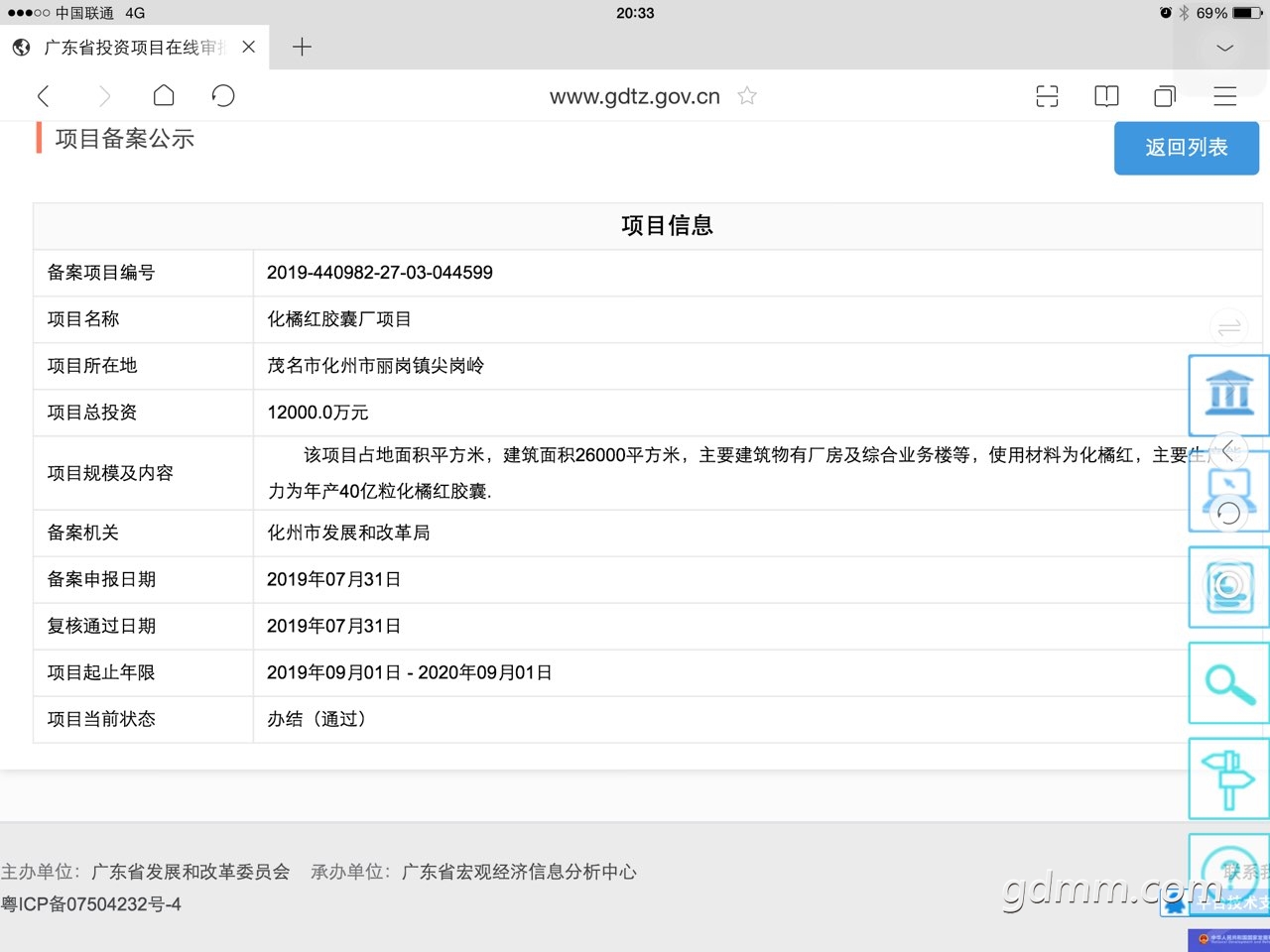1270x952 pixels.
Task: Tap the www.gdtz.gov.cn address field
Action: (x=635, y=96)
